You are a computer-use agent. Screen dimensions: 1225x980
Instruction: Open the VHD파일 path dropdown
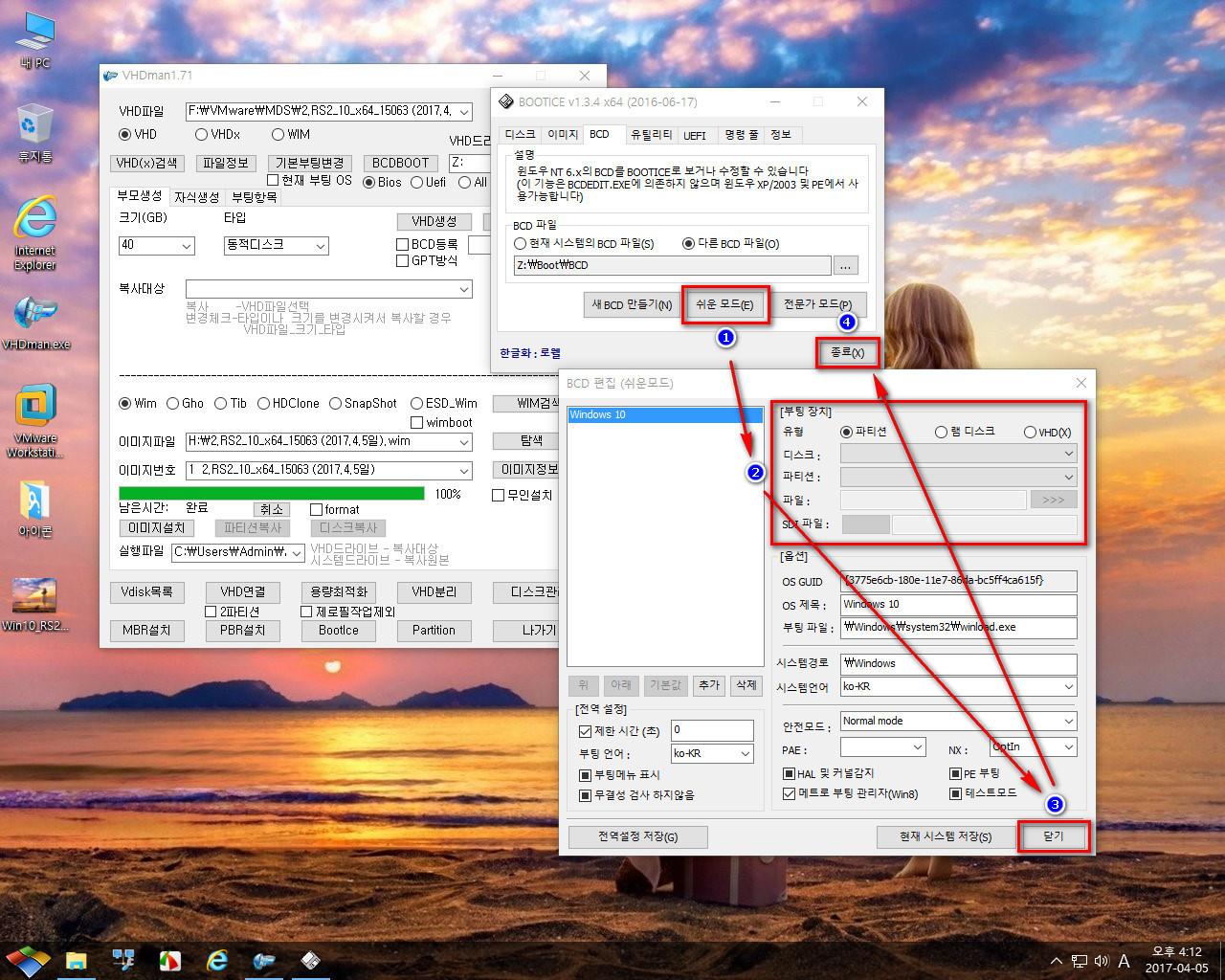[464, 112]
